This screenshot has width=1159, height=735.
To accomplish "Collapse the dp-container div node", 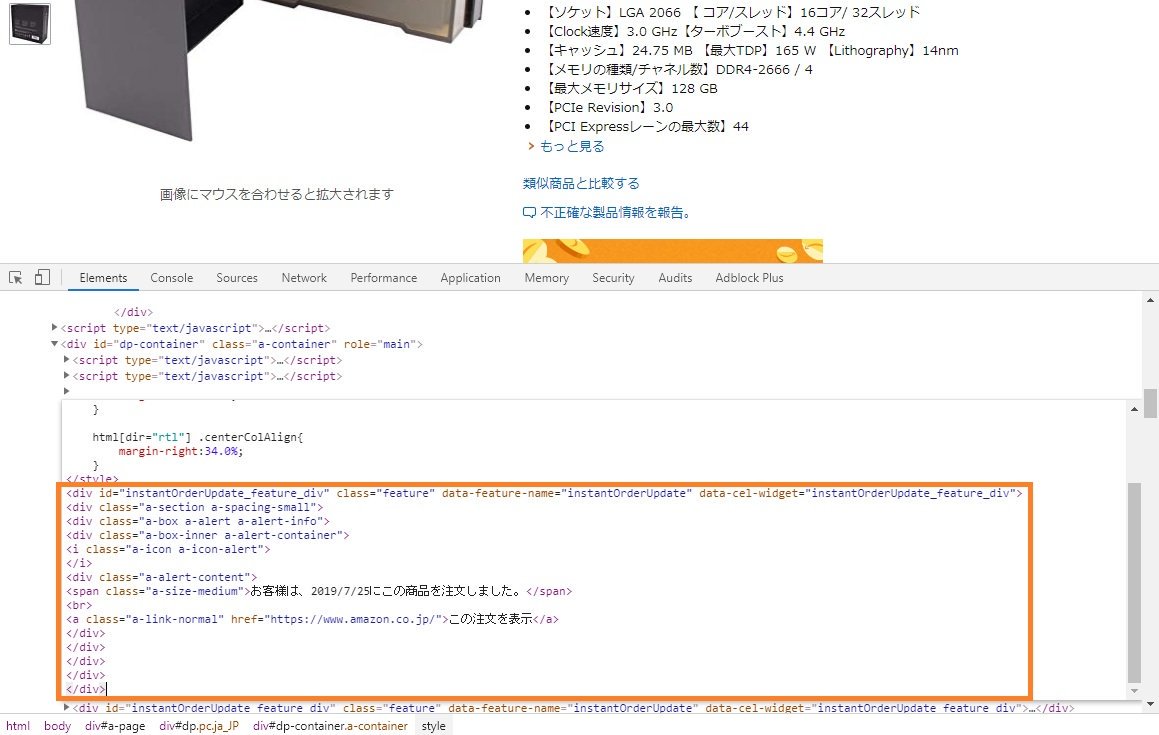I will pyautogui.click(x=55, y=343).
